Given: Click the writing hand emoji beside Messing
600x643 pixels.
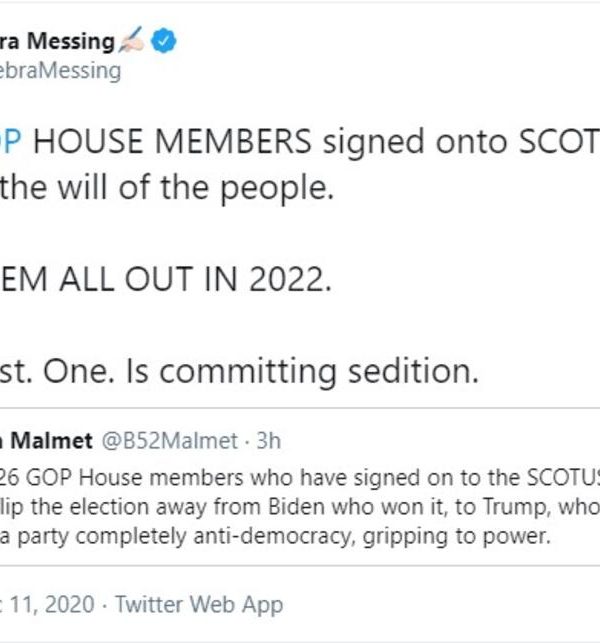Looking at the screenshot, I should (133, 41).
